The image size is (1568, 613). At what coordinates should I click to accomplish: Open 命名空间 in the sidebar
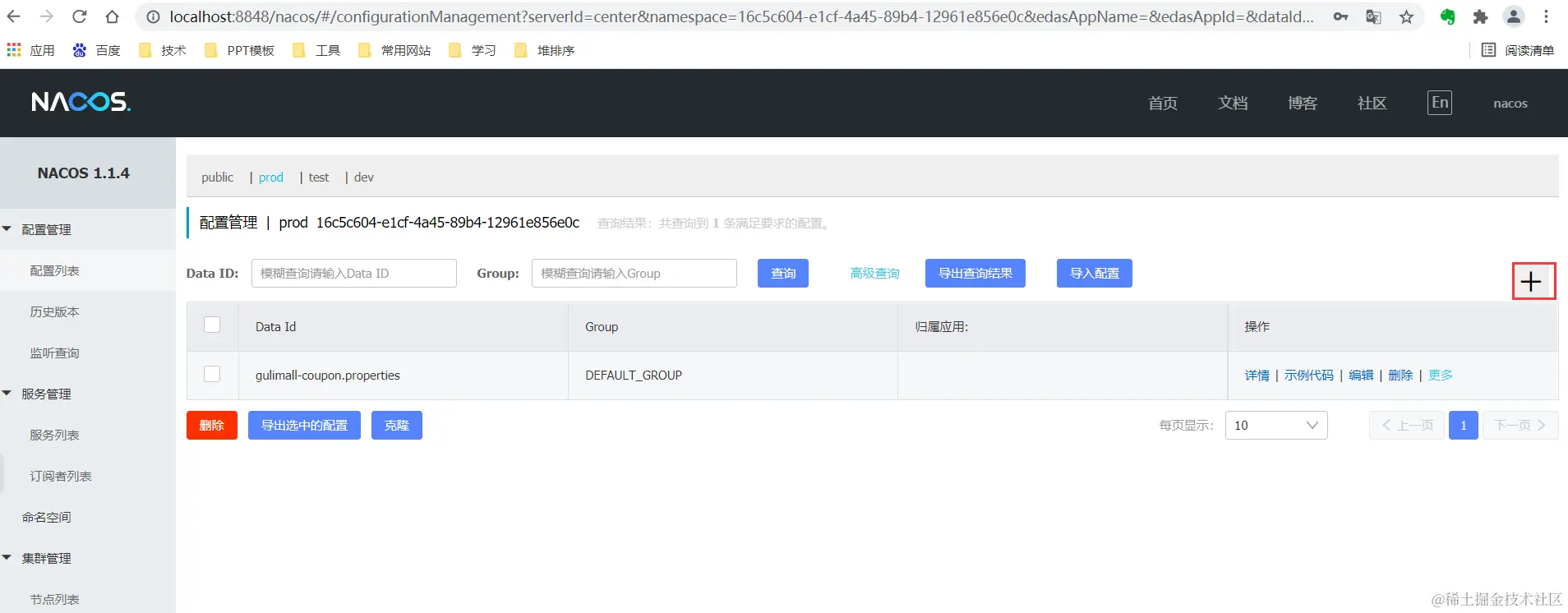tap(46, 517)
